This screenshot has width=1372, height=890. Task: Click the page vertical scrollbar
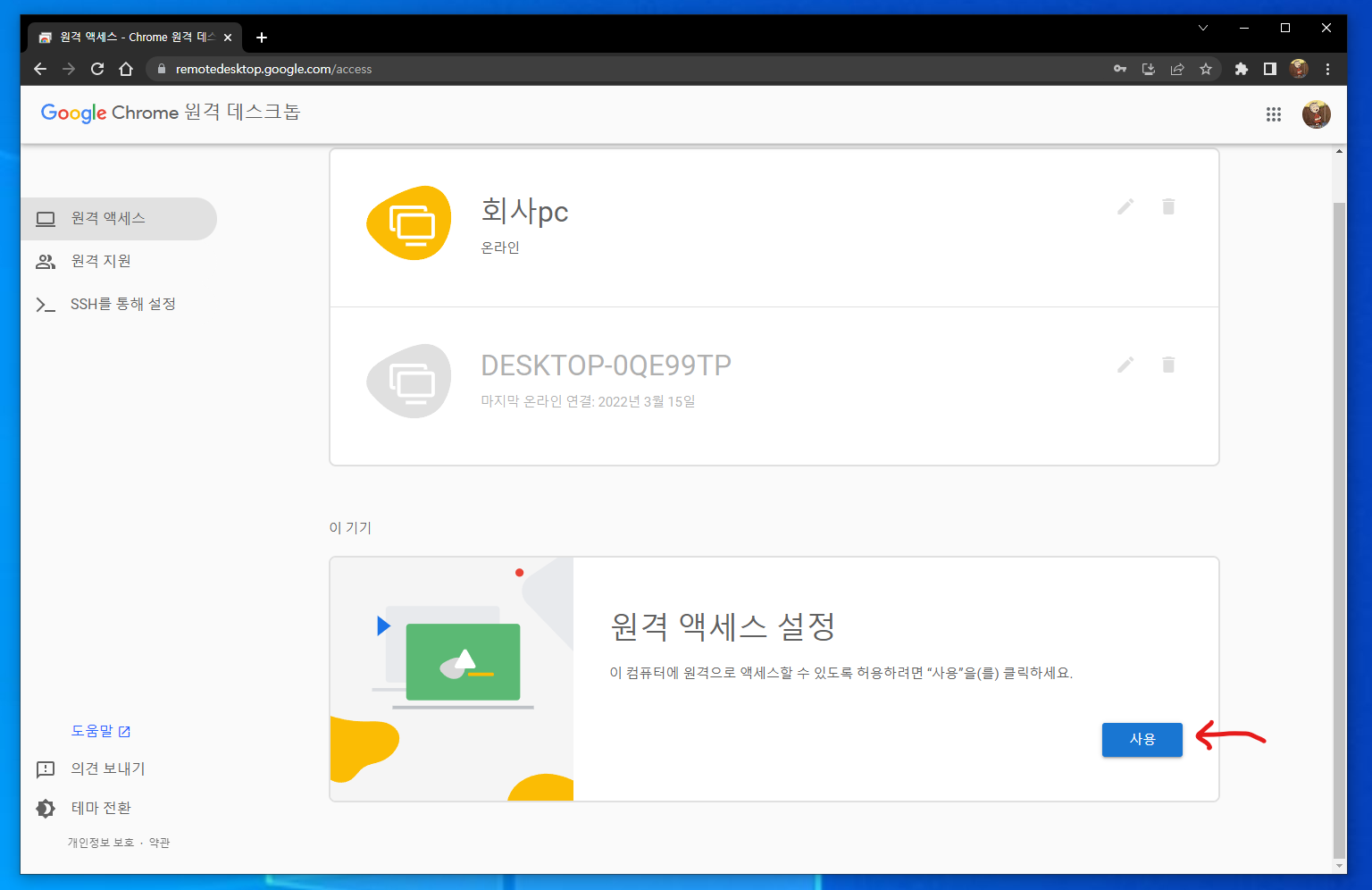[1339, 530]
